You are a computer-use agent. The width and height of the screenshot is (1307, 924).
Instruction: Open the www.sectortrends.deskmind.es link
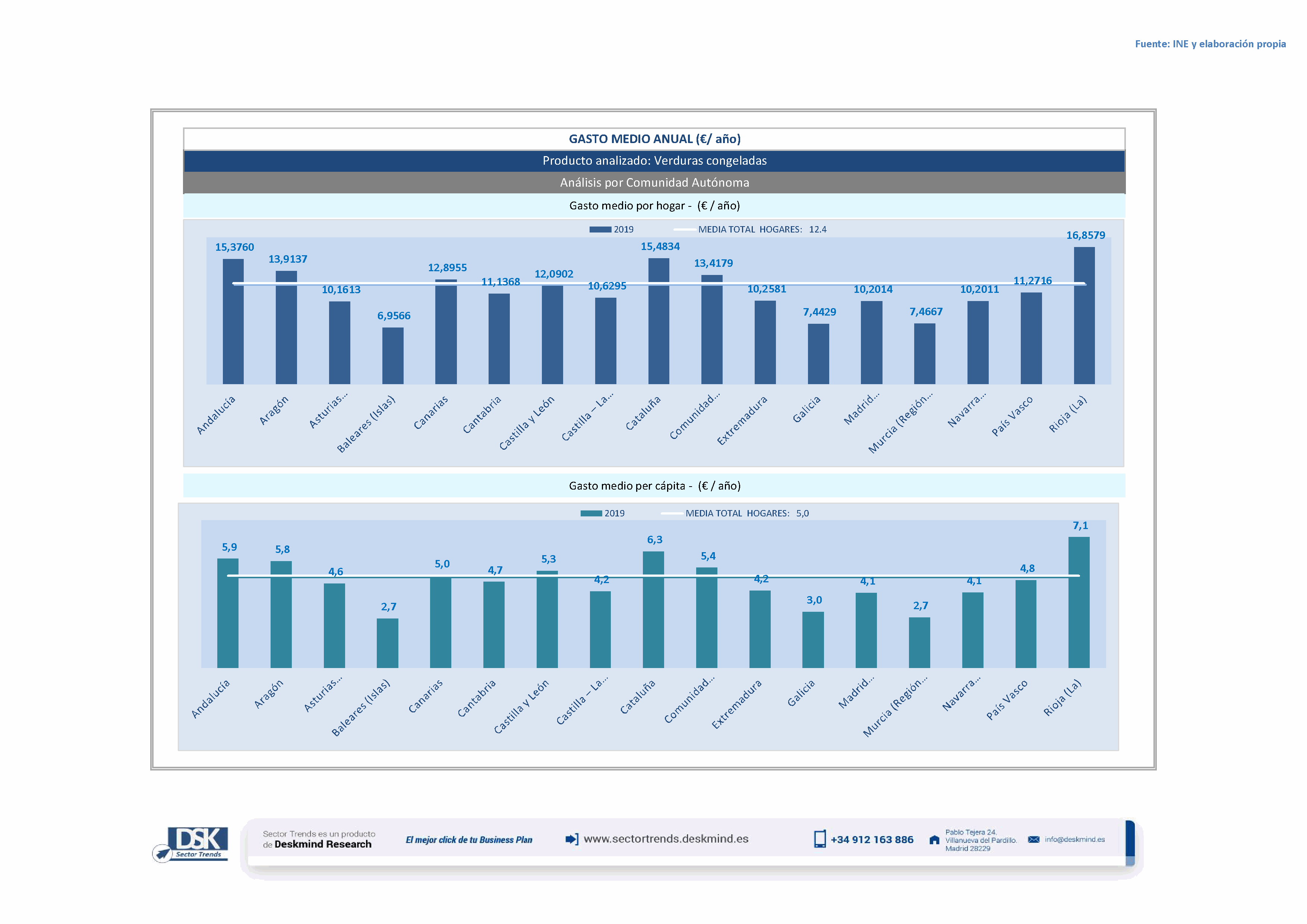pyautogui.click(x=666, y=839)
